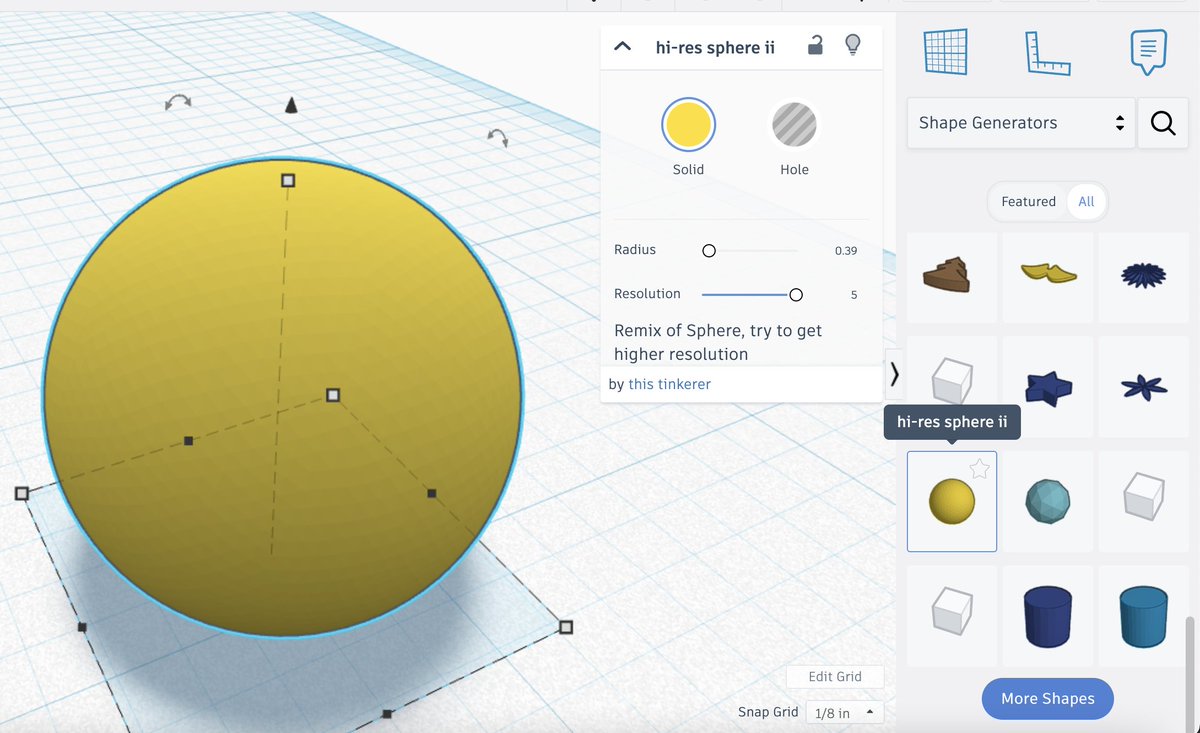Click the lightbulb icon in the shape panel
Viewport: 1200px width, 733px height.
coord(852,45)
